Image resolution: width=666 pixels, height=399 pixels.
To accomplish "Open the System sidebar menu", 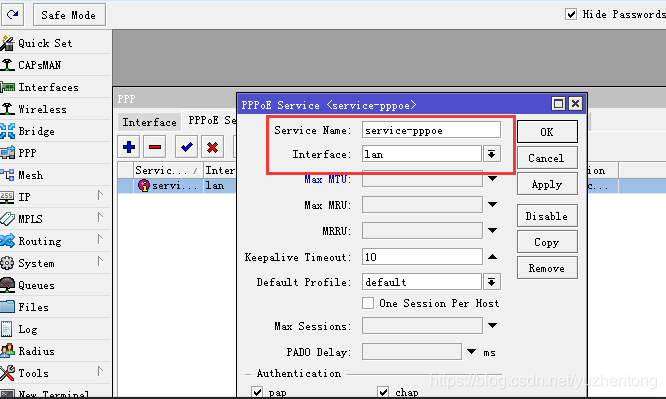I will tap(36, 263).
